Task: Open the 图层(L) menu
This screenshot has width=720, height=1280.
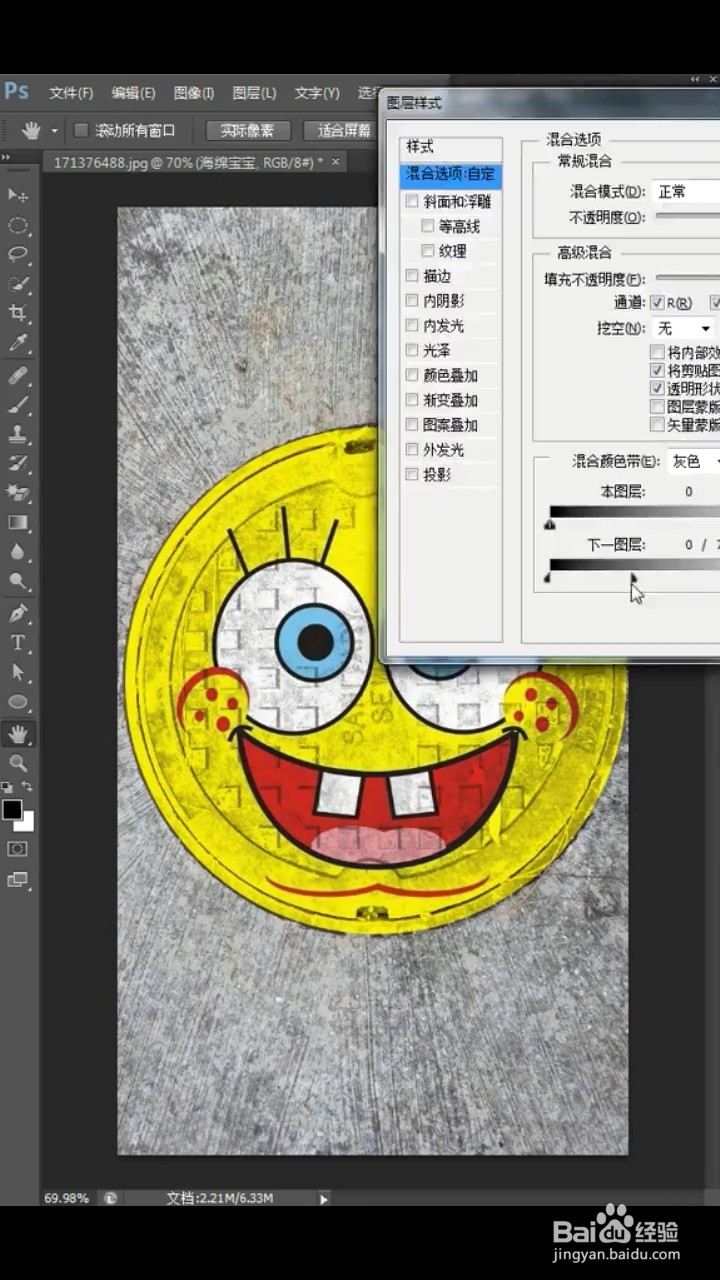Action: pos(254,93)
